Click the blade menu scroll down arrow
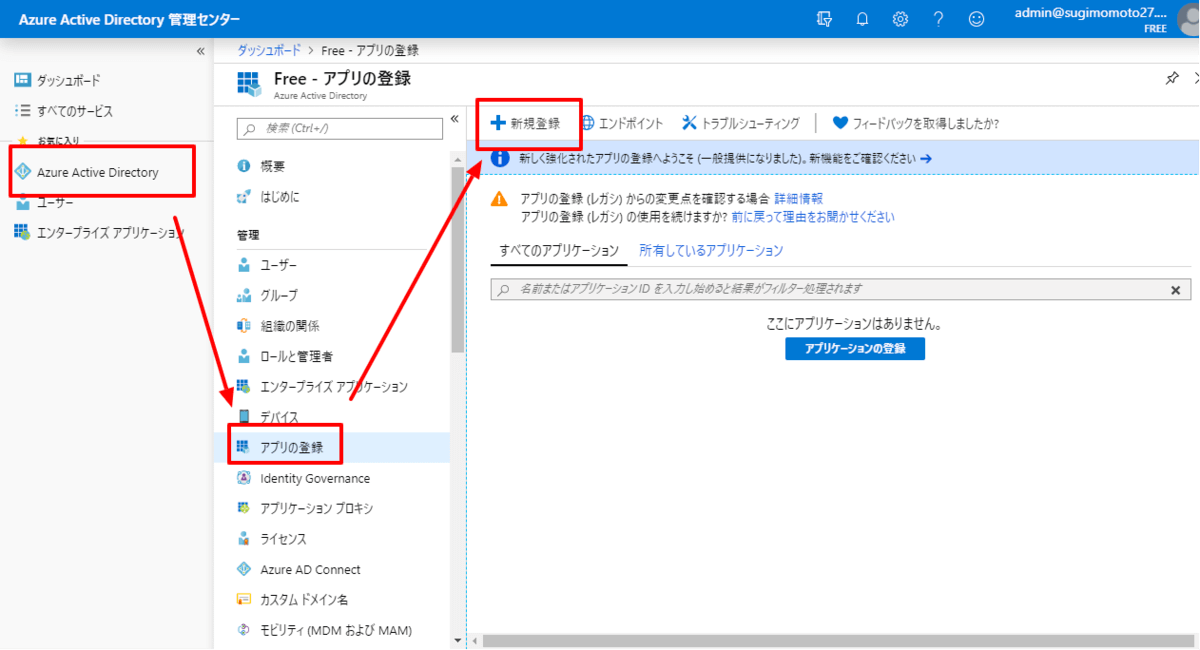This screenshot has width=1200, height=650. (458, 640)
